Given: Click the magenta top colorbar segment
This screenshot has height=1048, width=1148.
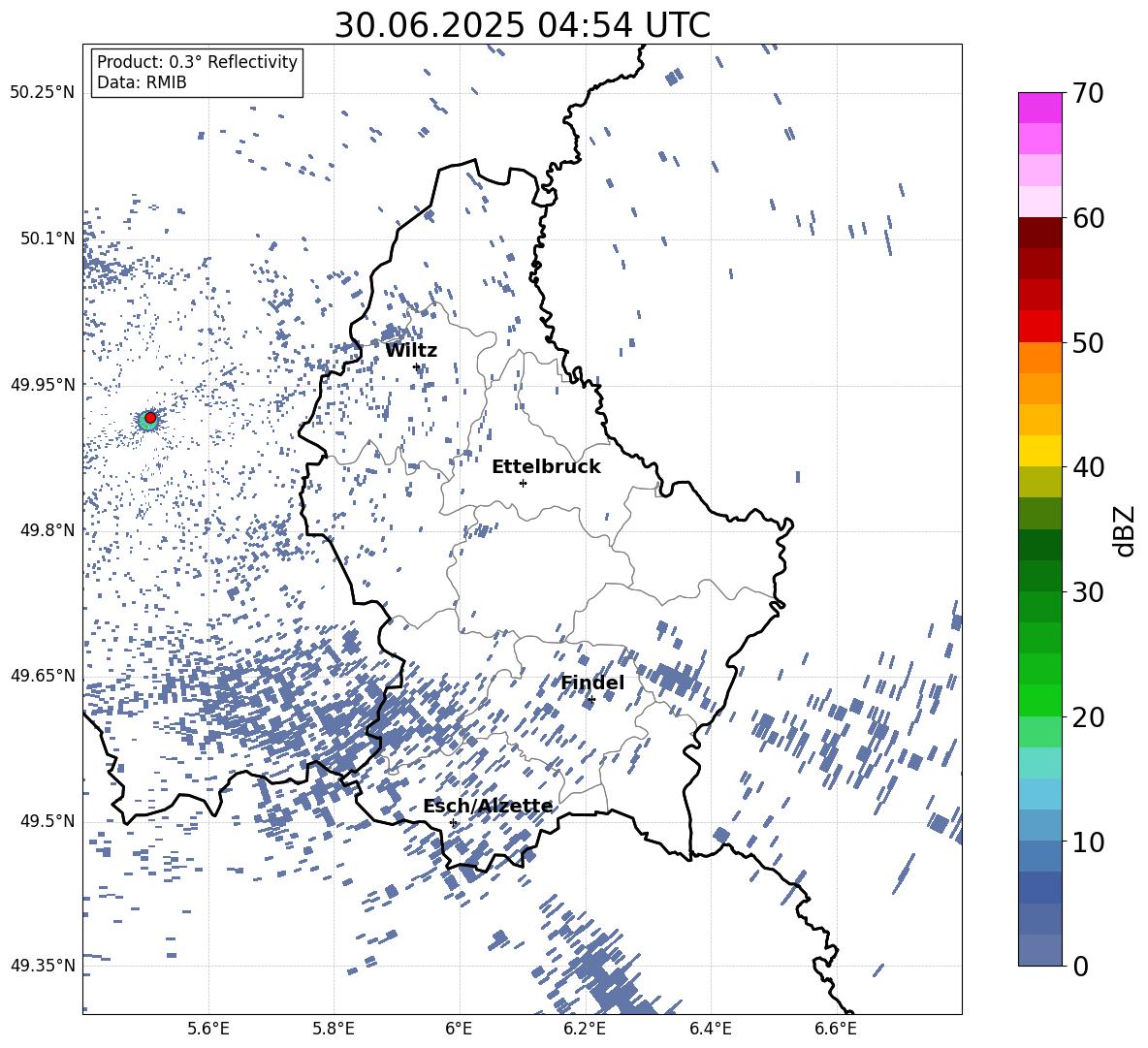Looking at the screenshot, I should point(1039,108).
